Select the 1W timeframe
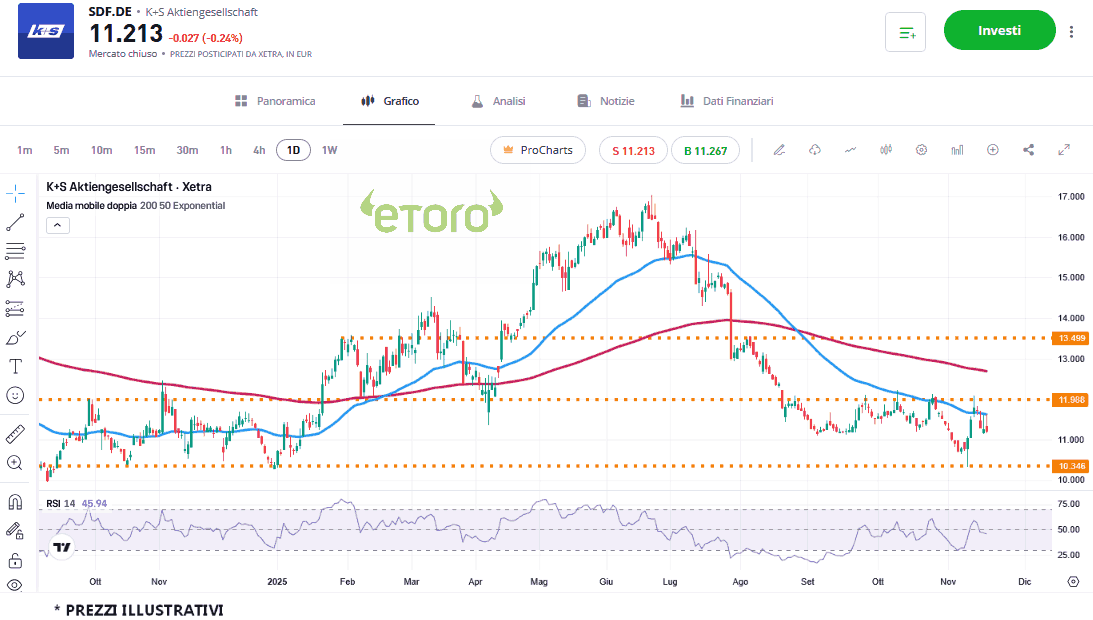 point(329,150)
